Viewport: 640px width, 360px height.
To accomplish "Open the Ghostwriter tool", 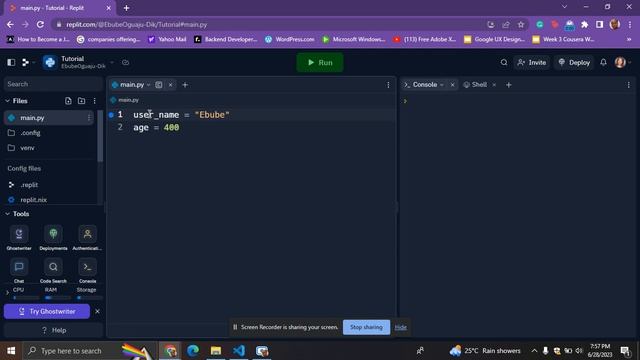I will (x=19, y=238).
